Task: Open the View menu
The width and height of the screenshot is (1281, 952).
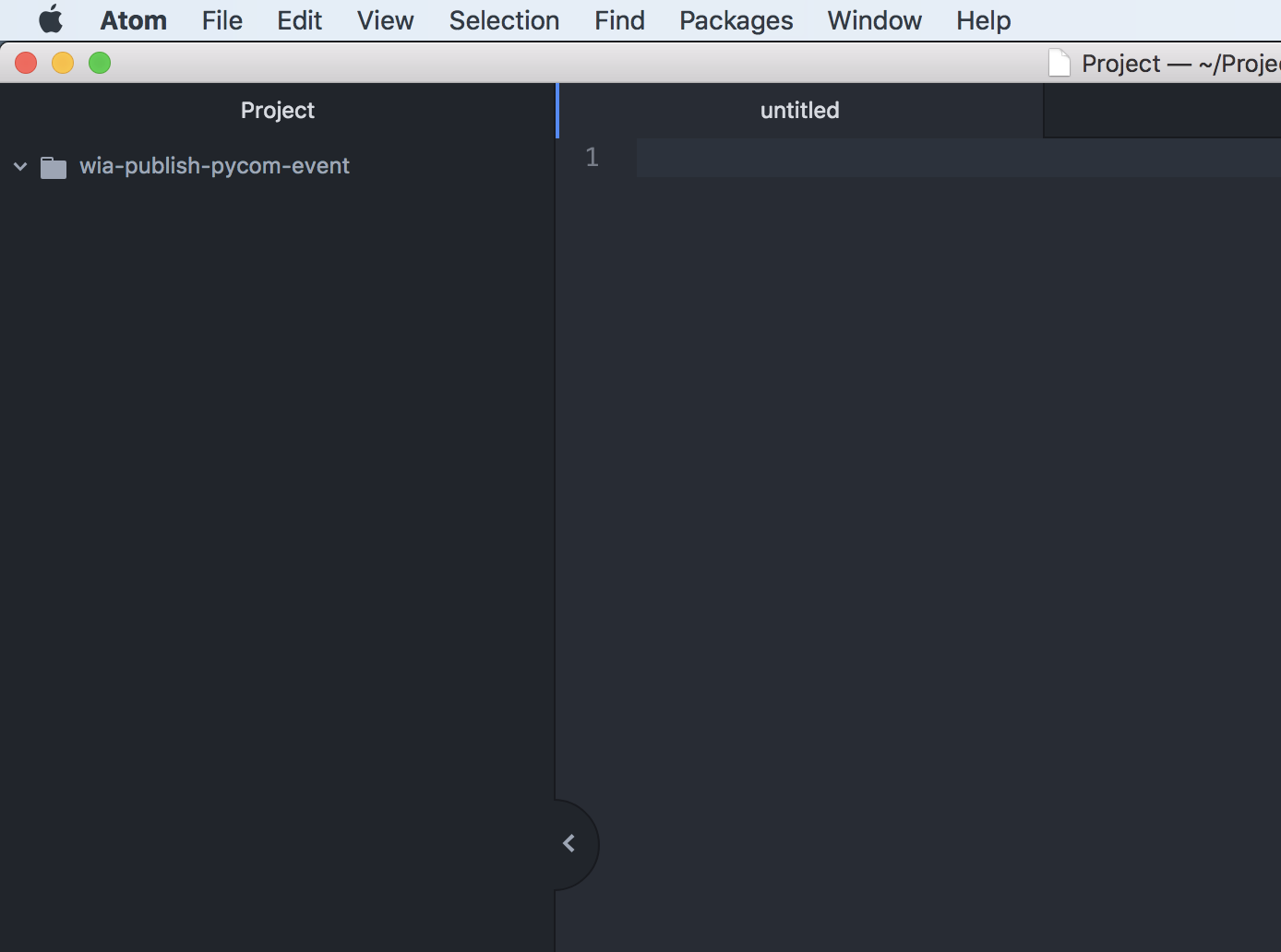Action: pos(386,20)
